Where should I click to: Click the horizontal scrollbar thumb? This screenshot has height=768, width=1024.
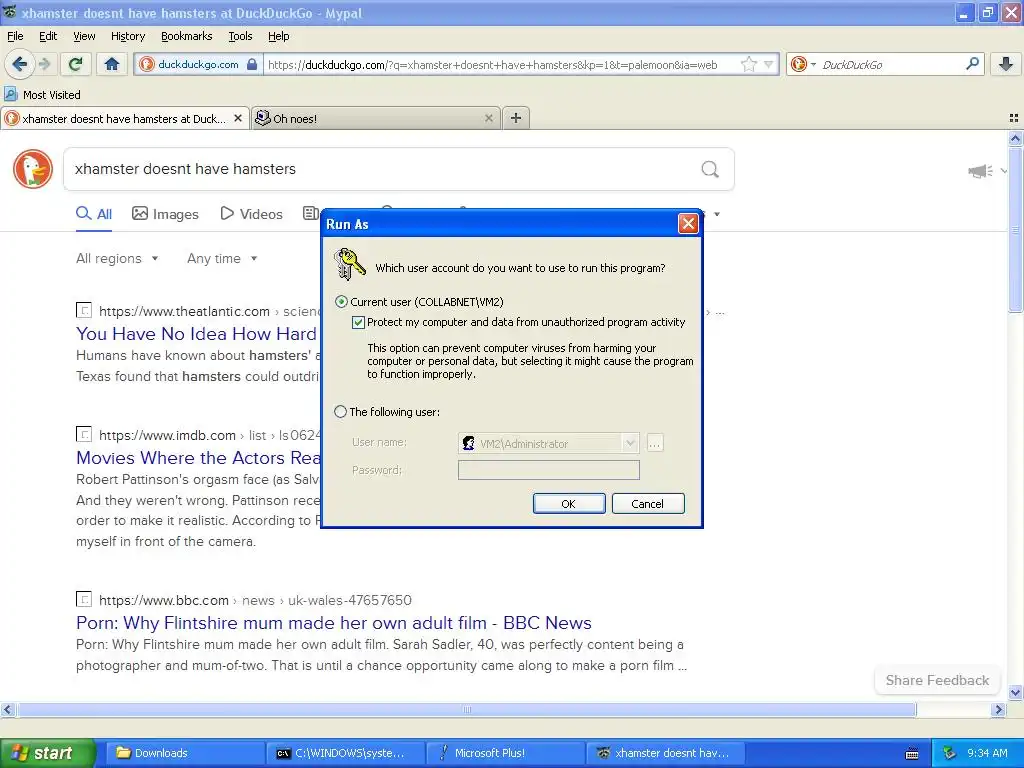coord(466,709)
